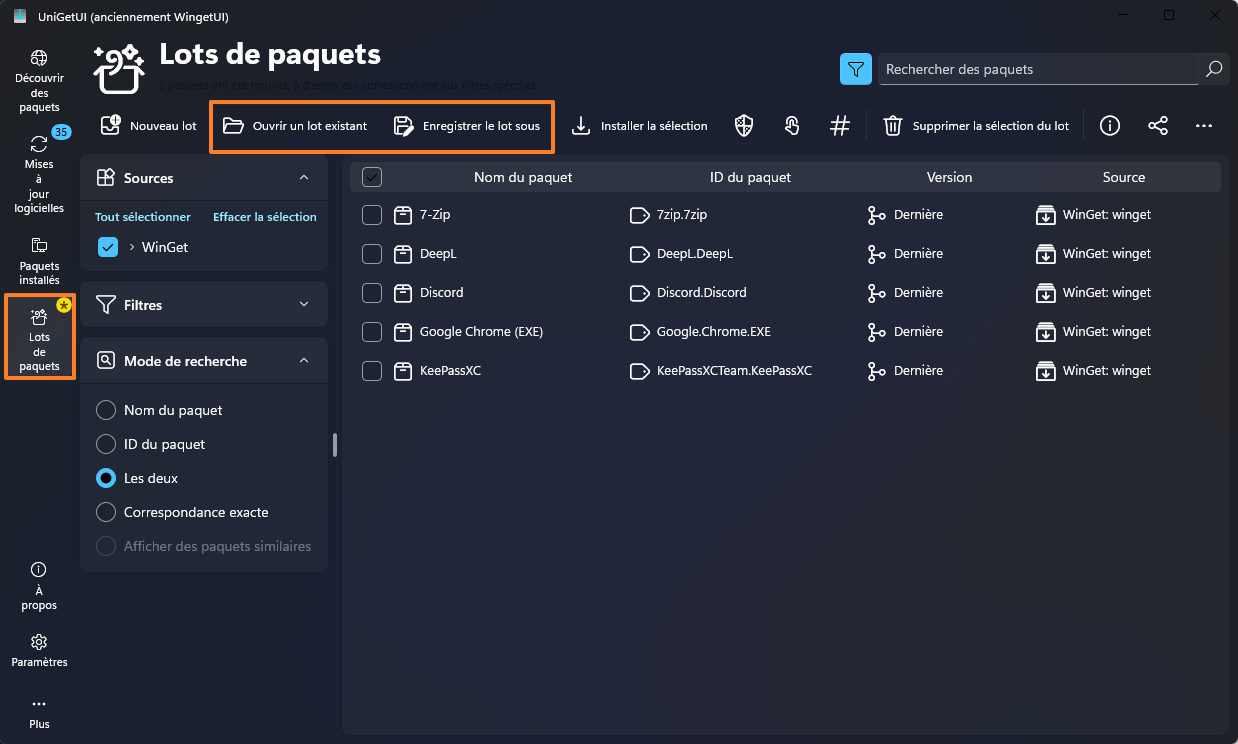Open package details via the info icon
The height and width of the screenshot is (744, 1238).
pos(1109,125)
